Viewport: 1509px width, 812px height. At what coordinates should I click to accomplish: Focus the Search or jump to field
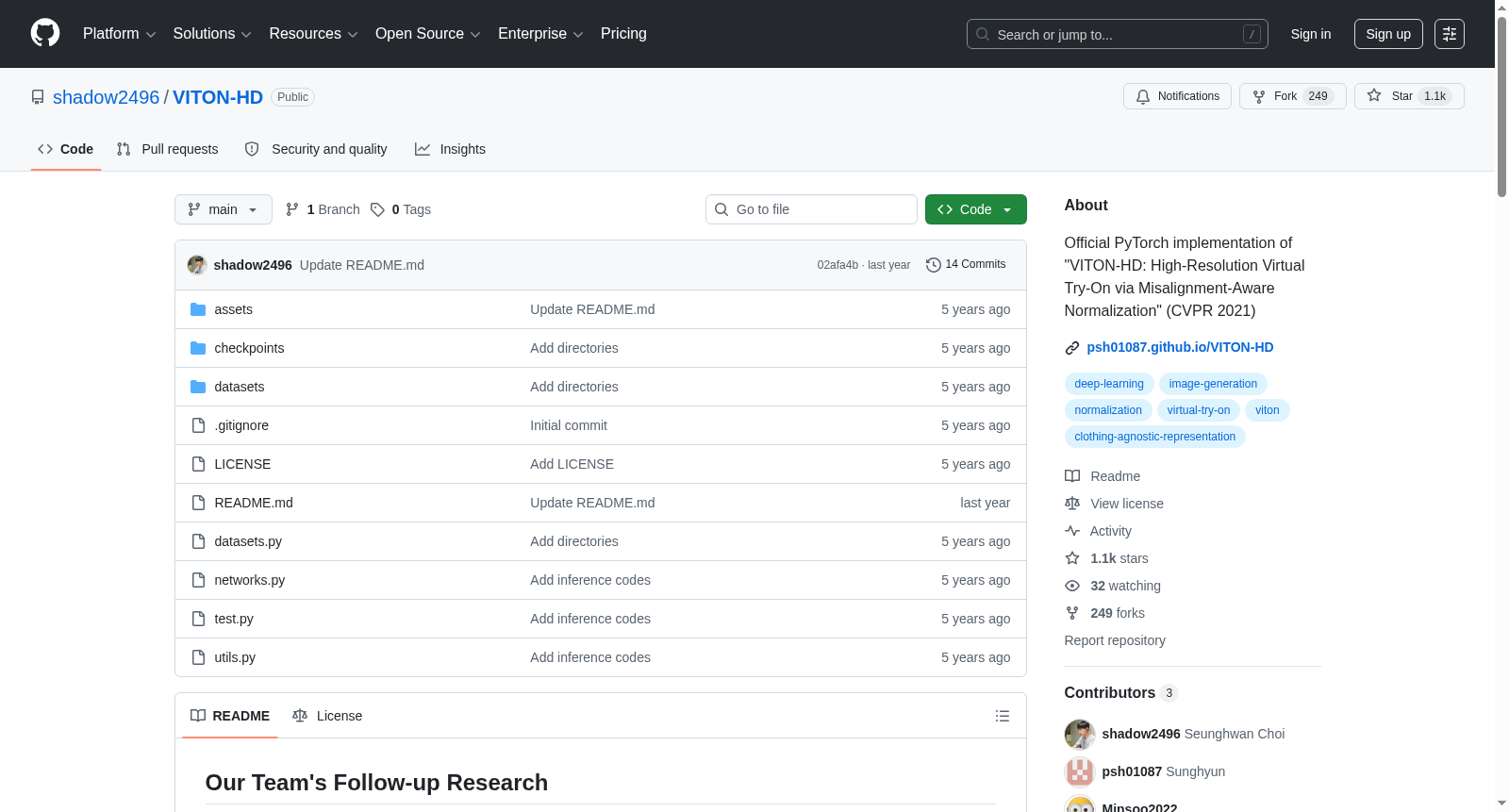click(x=1118, y=34)
